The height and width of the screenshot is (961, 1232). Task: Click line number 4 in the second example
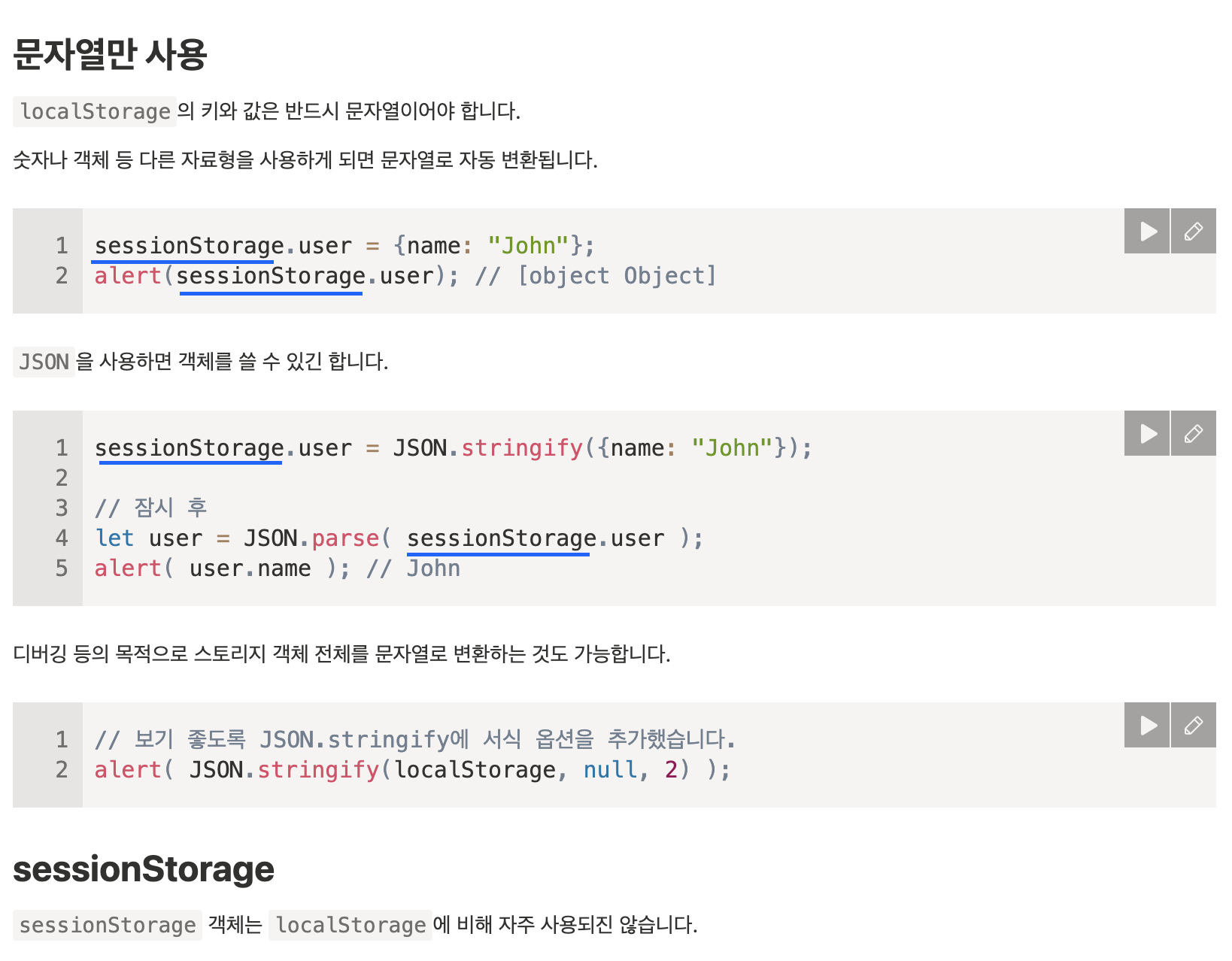[x=60, y=538]
